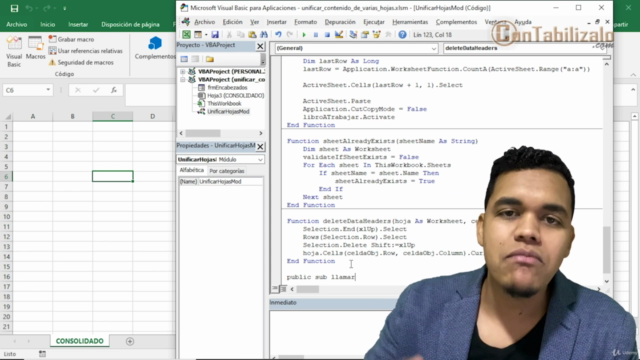Insert UserForm toolbar icon
Image resolution: width=640 pixels, height=360 pixels.
pyautogui.click(x=198, y=35)
